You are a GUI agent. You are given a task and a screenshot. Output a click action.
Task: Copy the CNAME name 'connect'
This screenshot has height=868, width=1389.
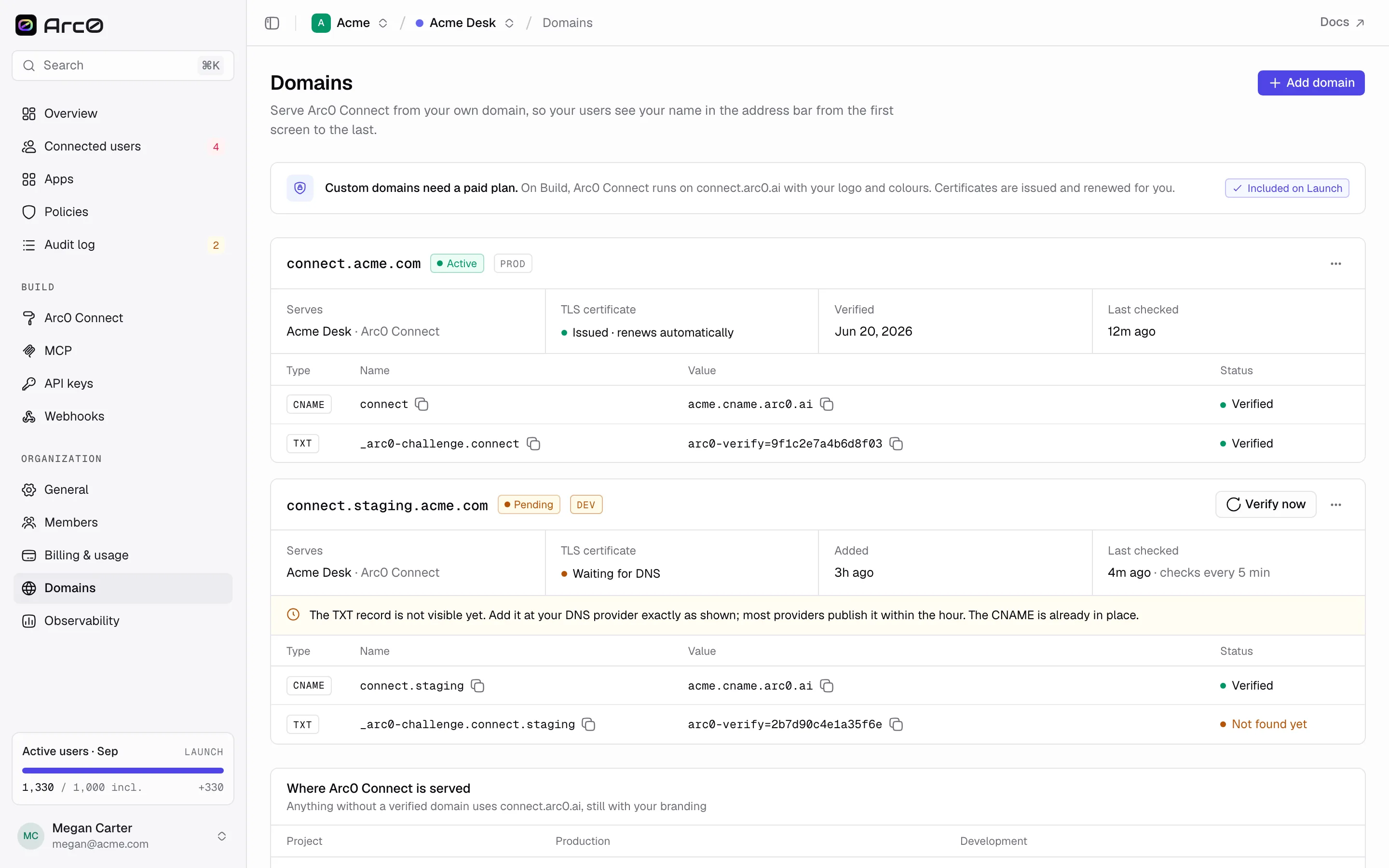tap(422, 404)
